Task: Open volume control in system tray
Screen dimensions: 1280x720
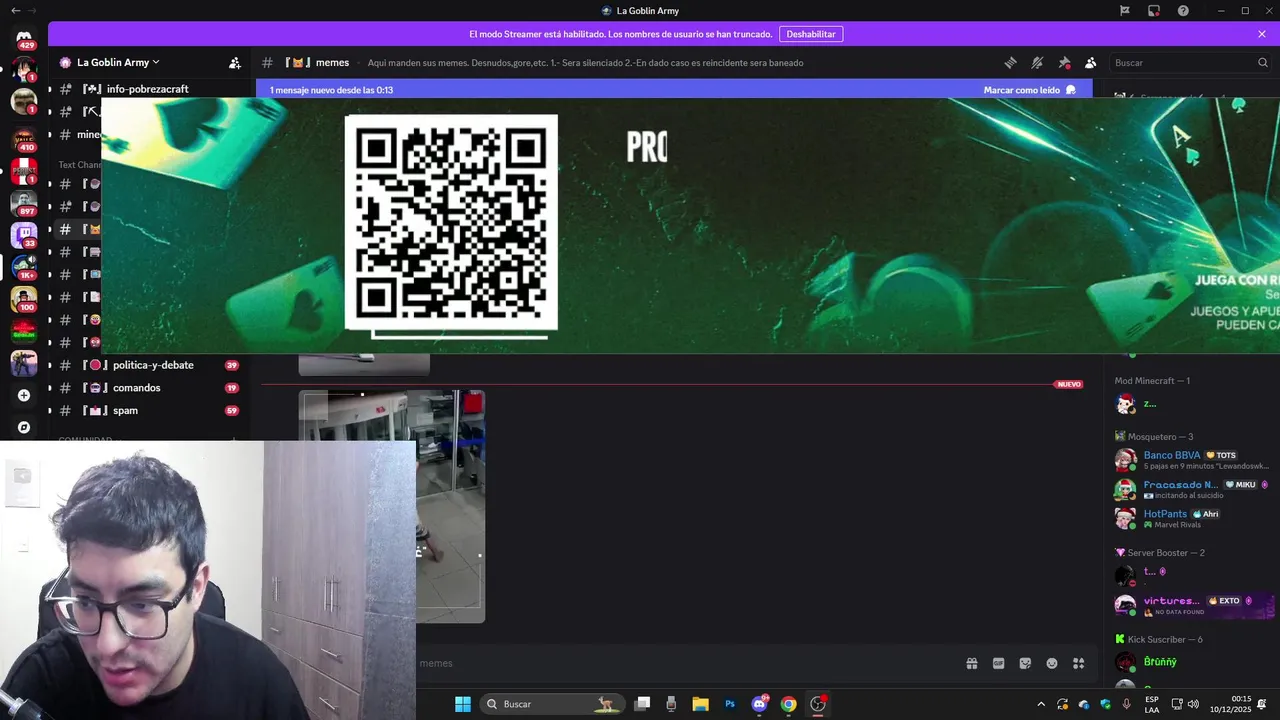Action: coord(1193,704)
